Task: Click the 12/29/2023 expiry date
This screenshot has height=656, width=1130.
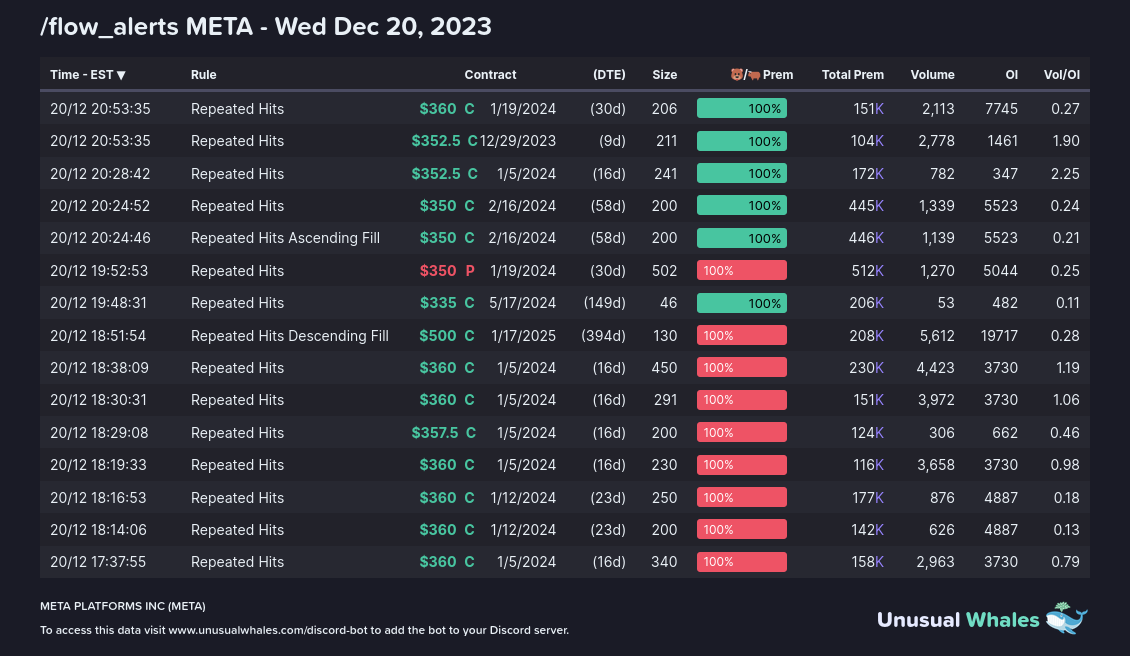Action: tap(518, 141)
